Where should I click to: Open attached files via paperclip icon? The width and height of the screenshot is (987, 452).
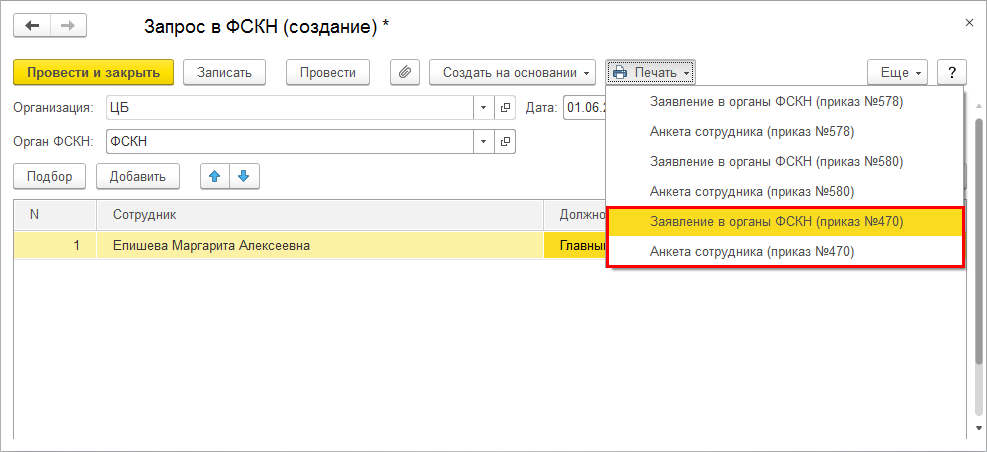coord(404,72)
